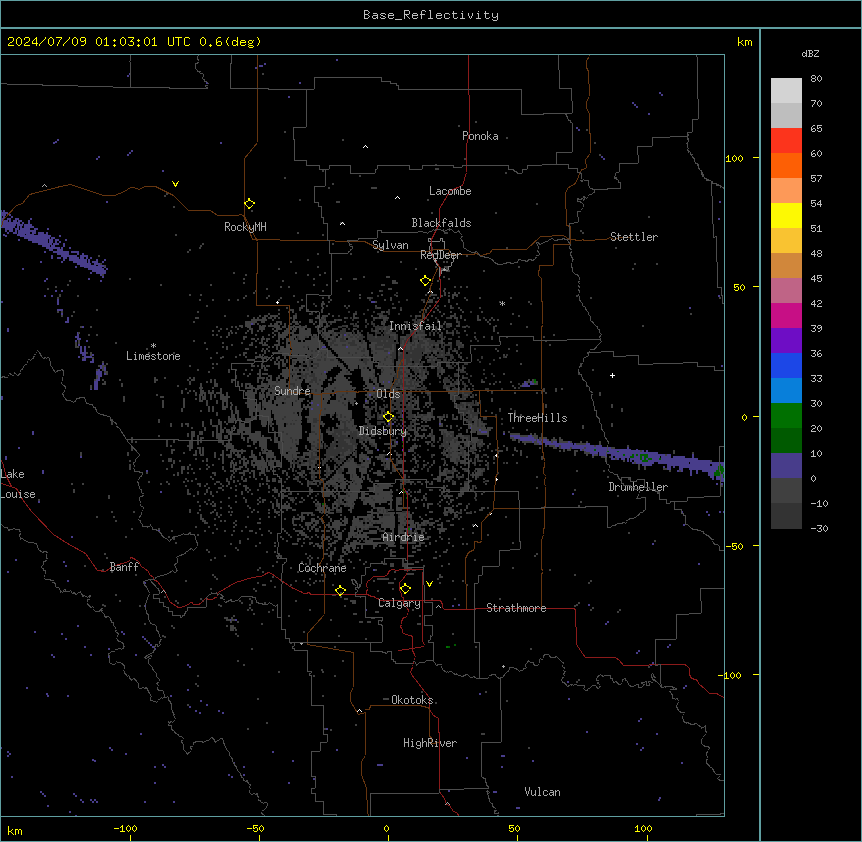Click the dBZ legend heading
Screen dimensions: 862x842
(x=810, y=53)
